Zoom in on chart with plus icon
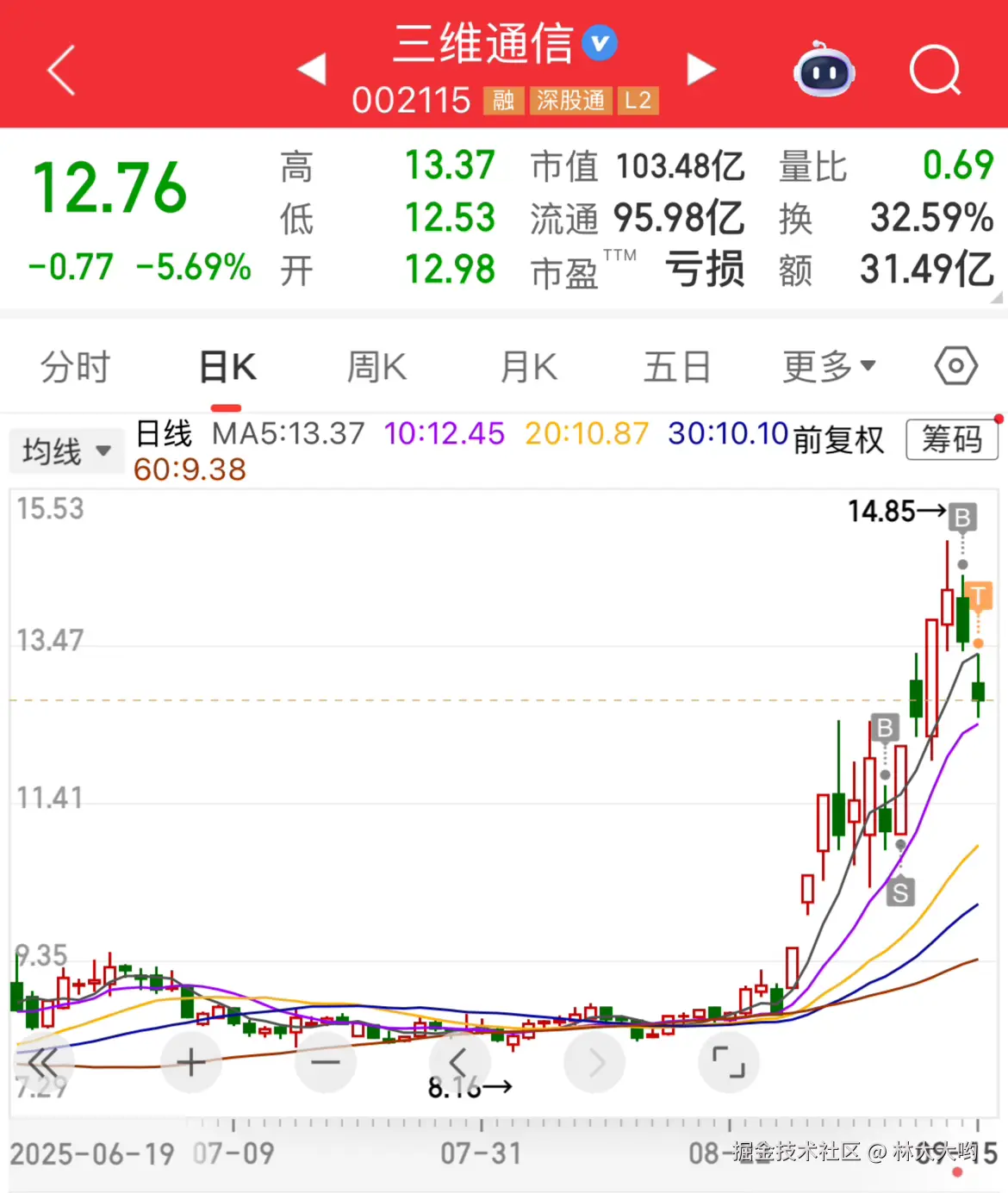The width and height of the screenshot is (1008, 1193). click(190, 1062)
